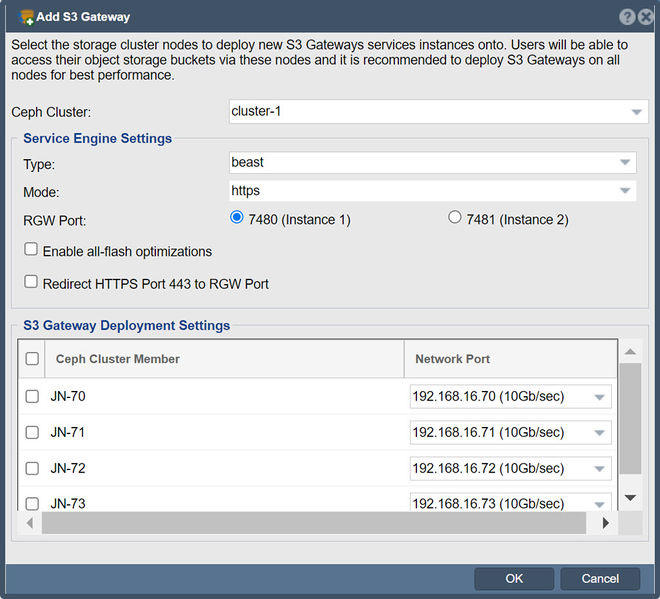The height and width of the screenshot is (599, 660).
Task: Click the vertical scrollbar up arrow
Action: click(x=630, y=351)
